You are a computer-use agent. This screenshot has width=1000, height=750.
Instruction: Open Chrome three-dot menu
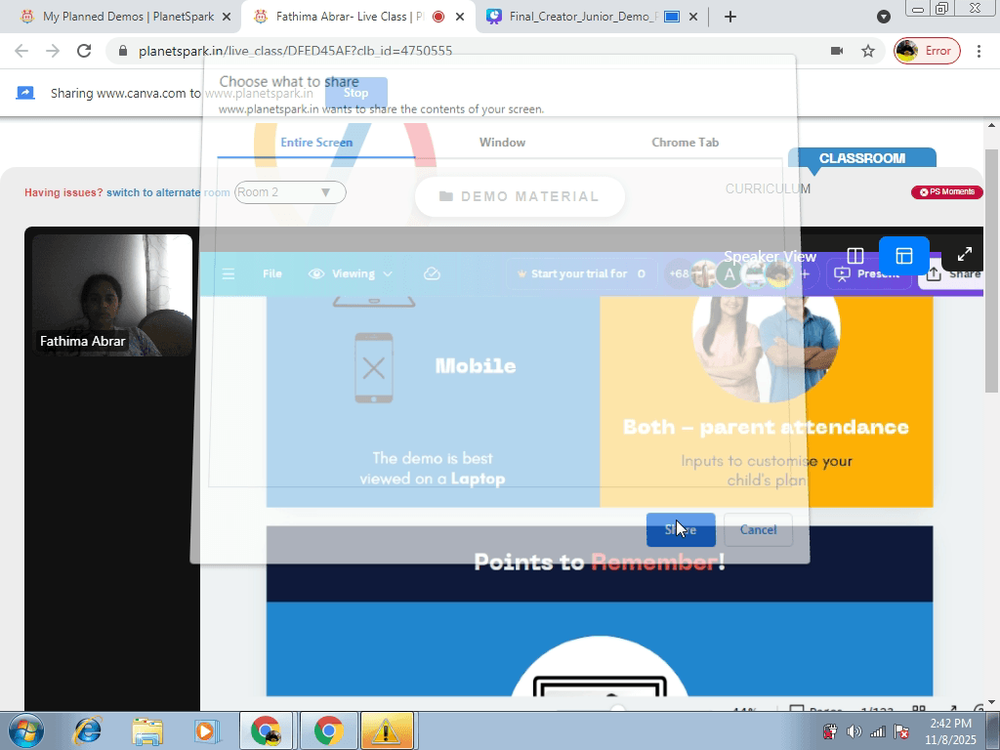pos(979,51)
